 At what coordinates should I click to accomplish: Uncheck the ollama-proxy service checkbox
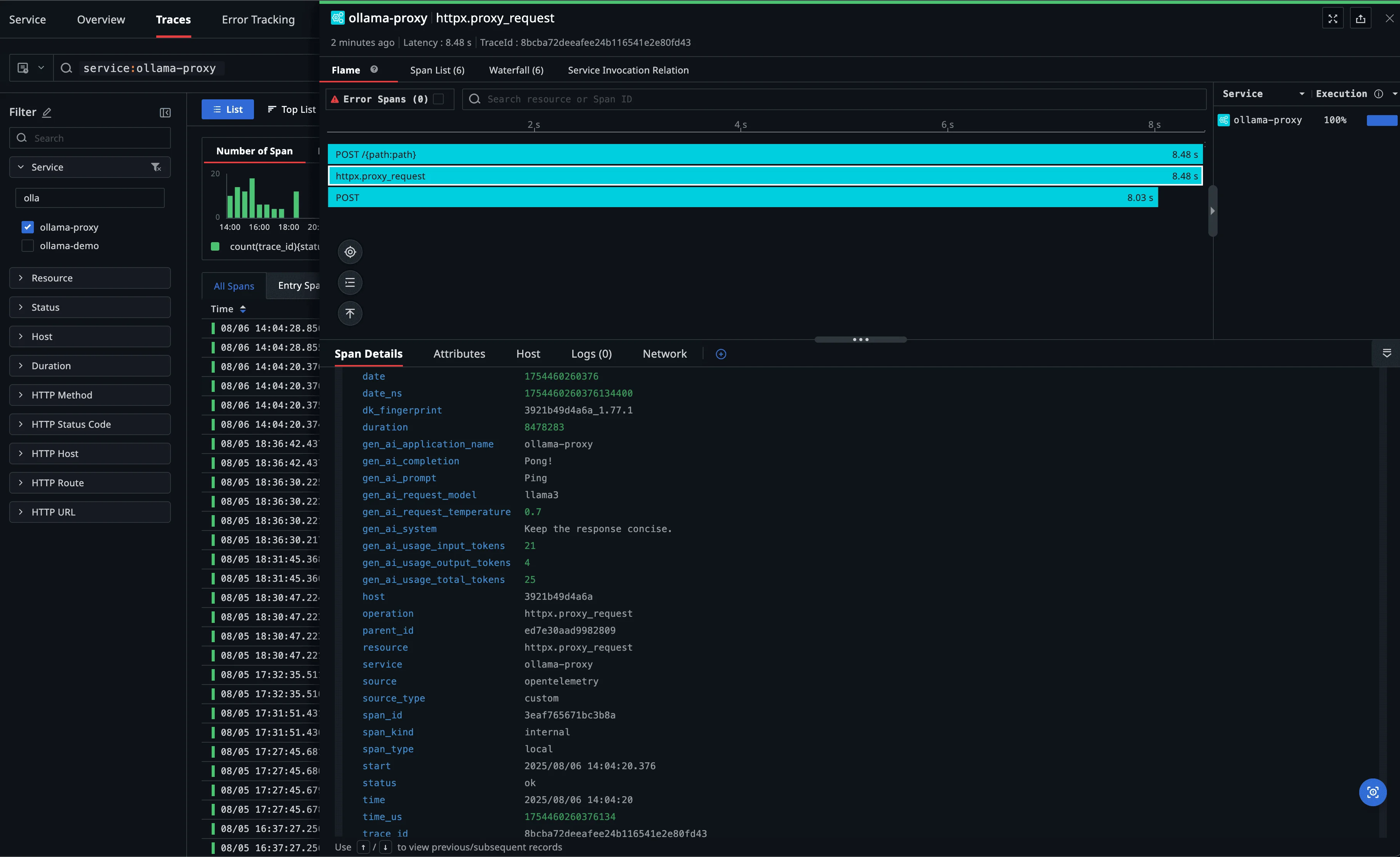point(27,227)
